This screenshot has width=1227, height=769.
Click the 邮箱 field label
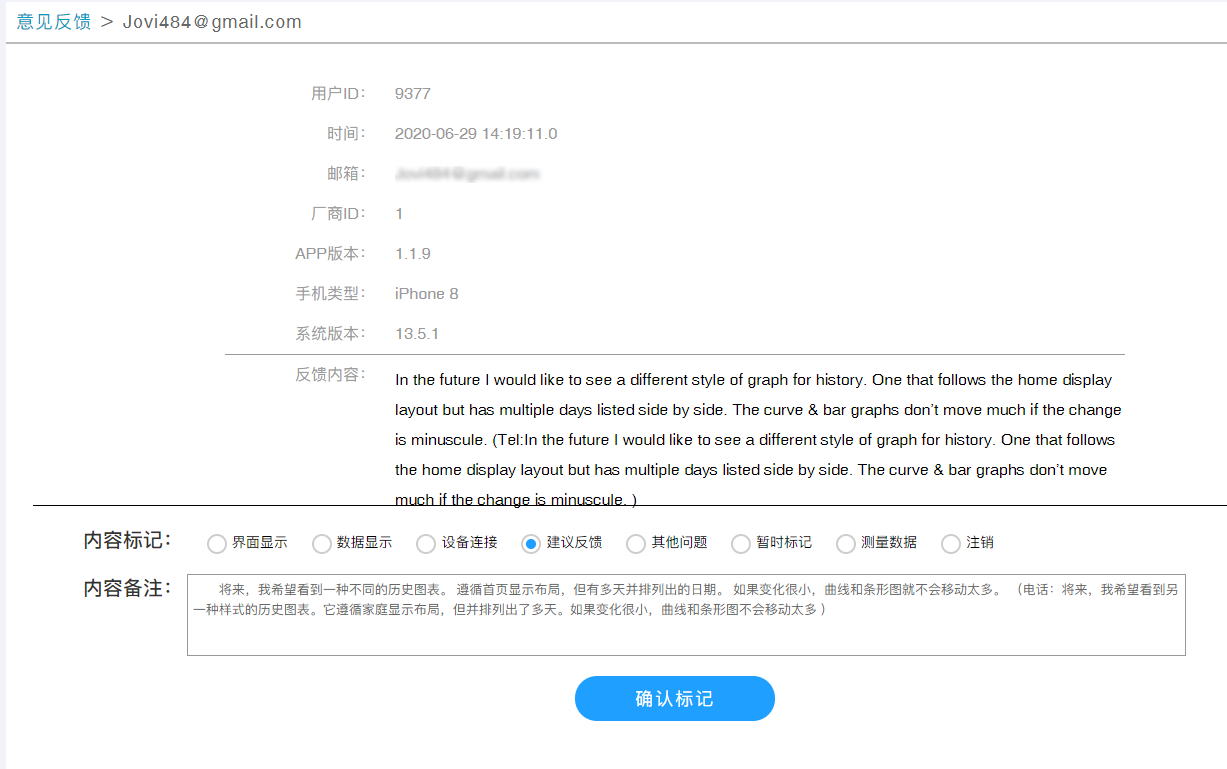(x=346, y=173)
